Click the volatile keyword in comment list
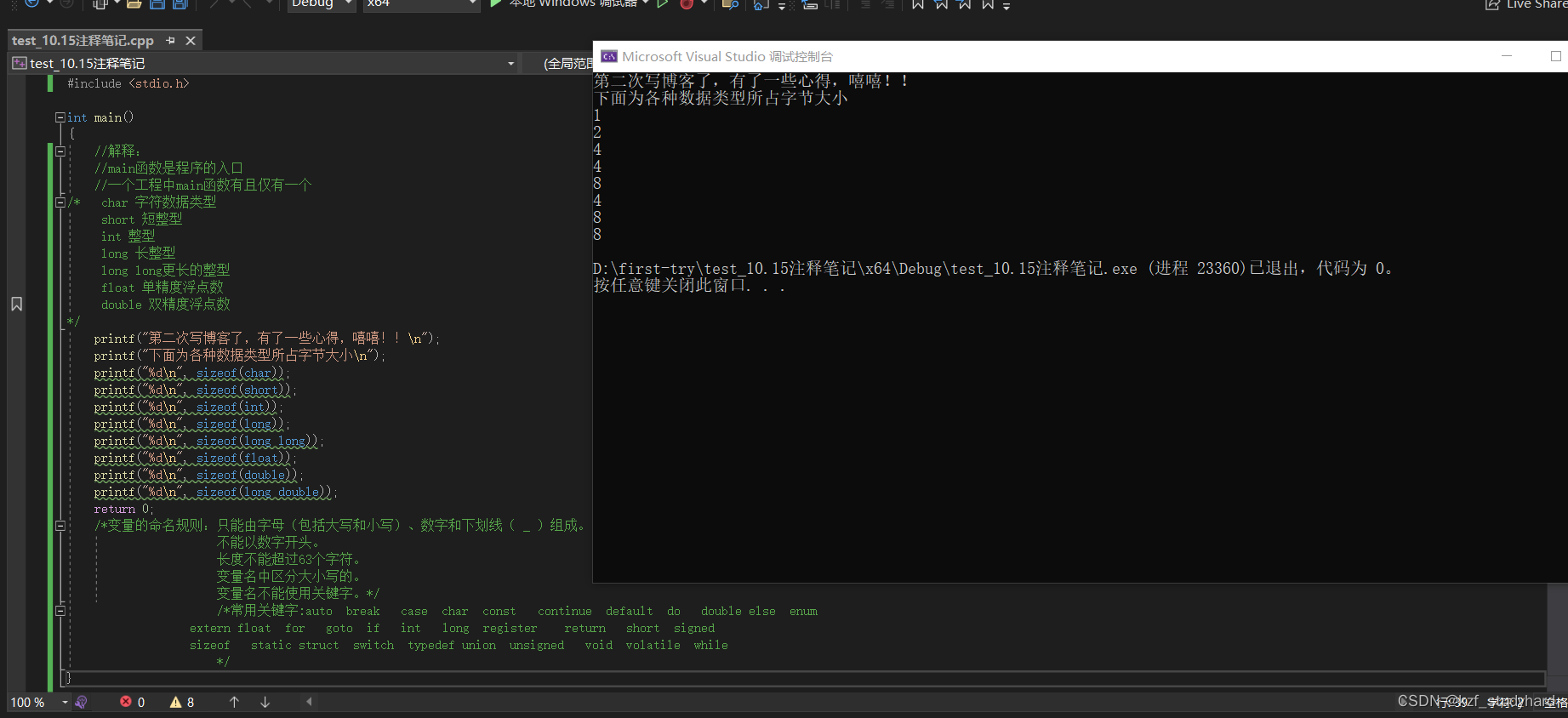The height and width of the screenshot is (718, 1568). [653, 645]
